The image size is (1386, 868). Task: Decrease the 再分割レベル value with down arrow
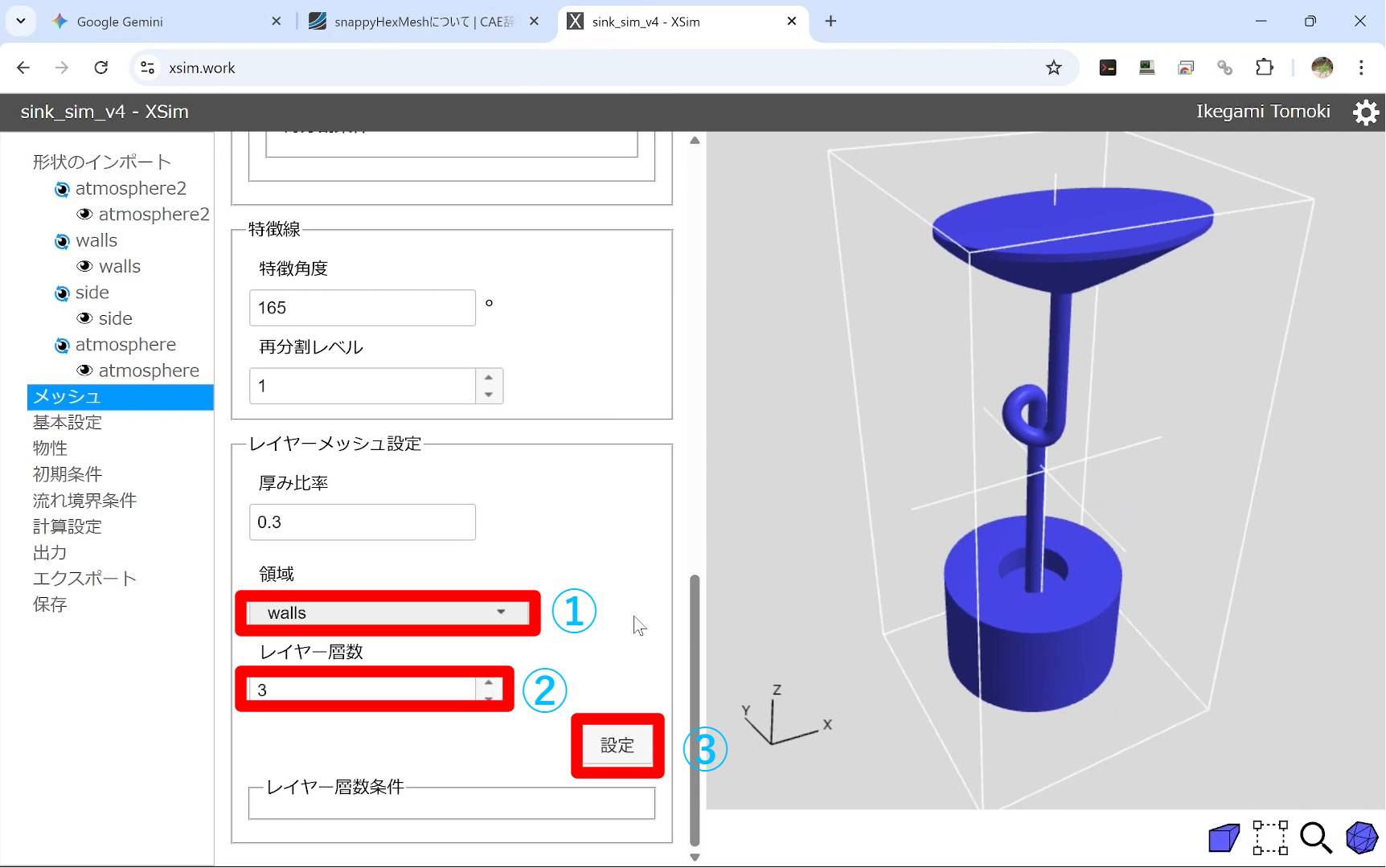[489, 395]
